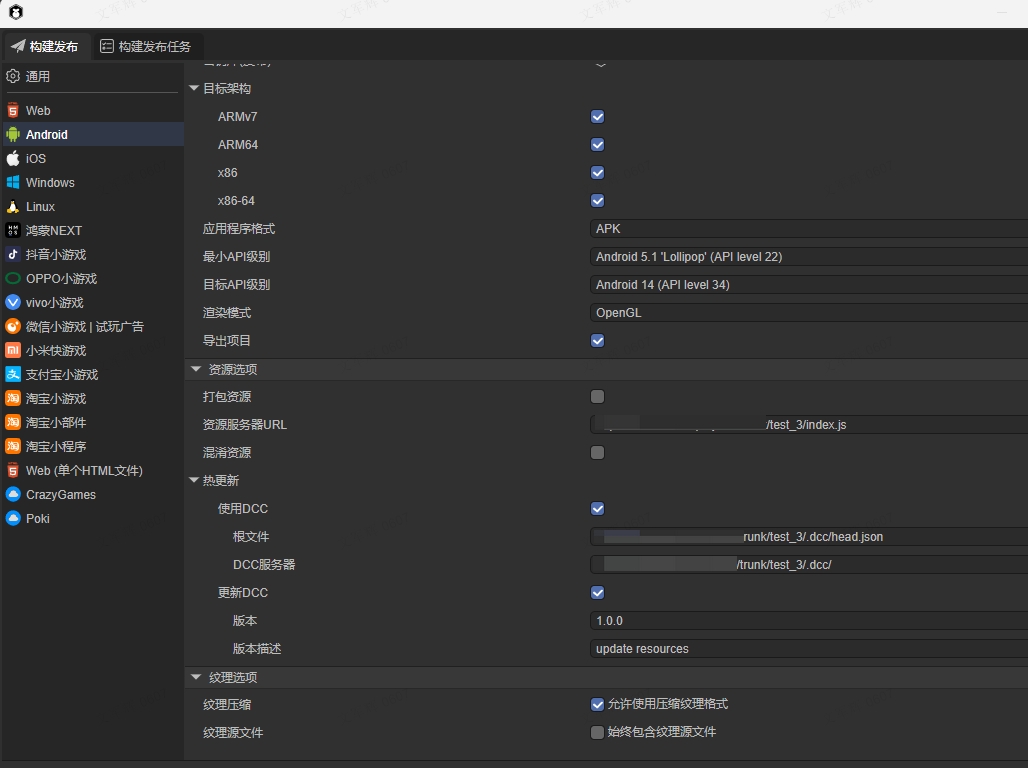Click the 支付宝小游戏 Alipay icon

(x=13, y=374)
